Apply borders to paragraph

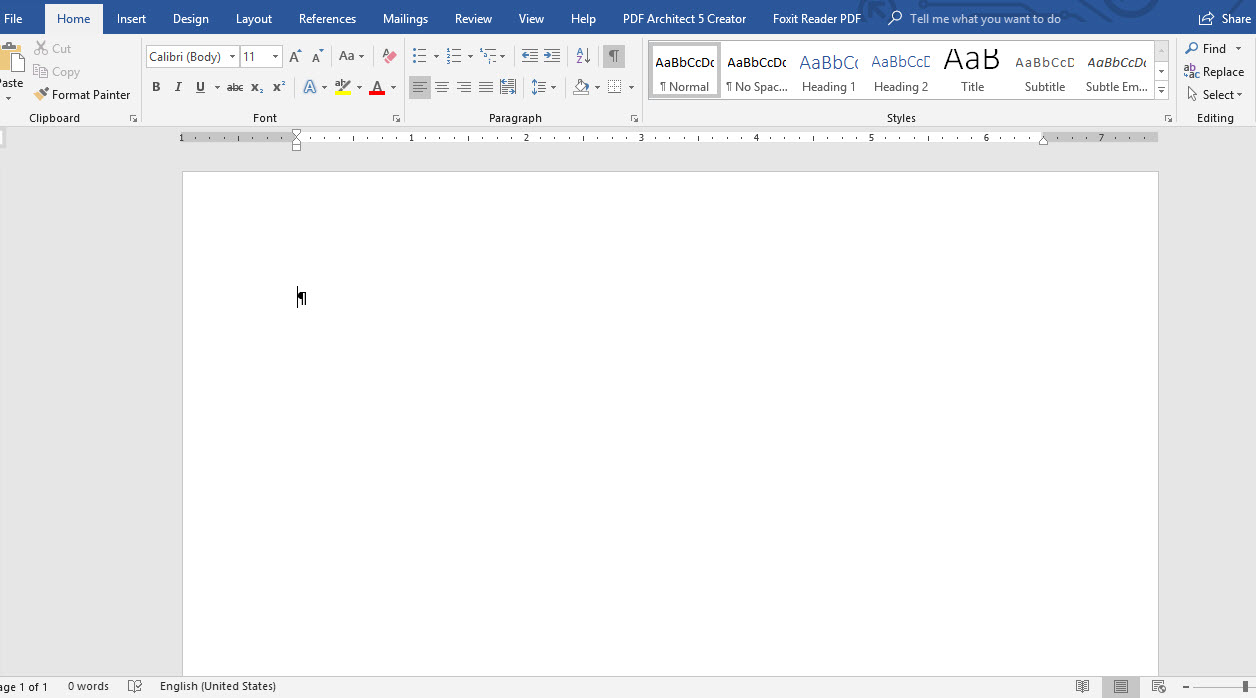point(615,87)
